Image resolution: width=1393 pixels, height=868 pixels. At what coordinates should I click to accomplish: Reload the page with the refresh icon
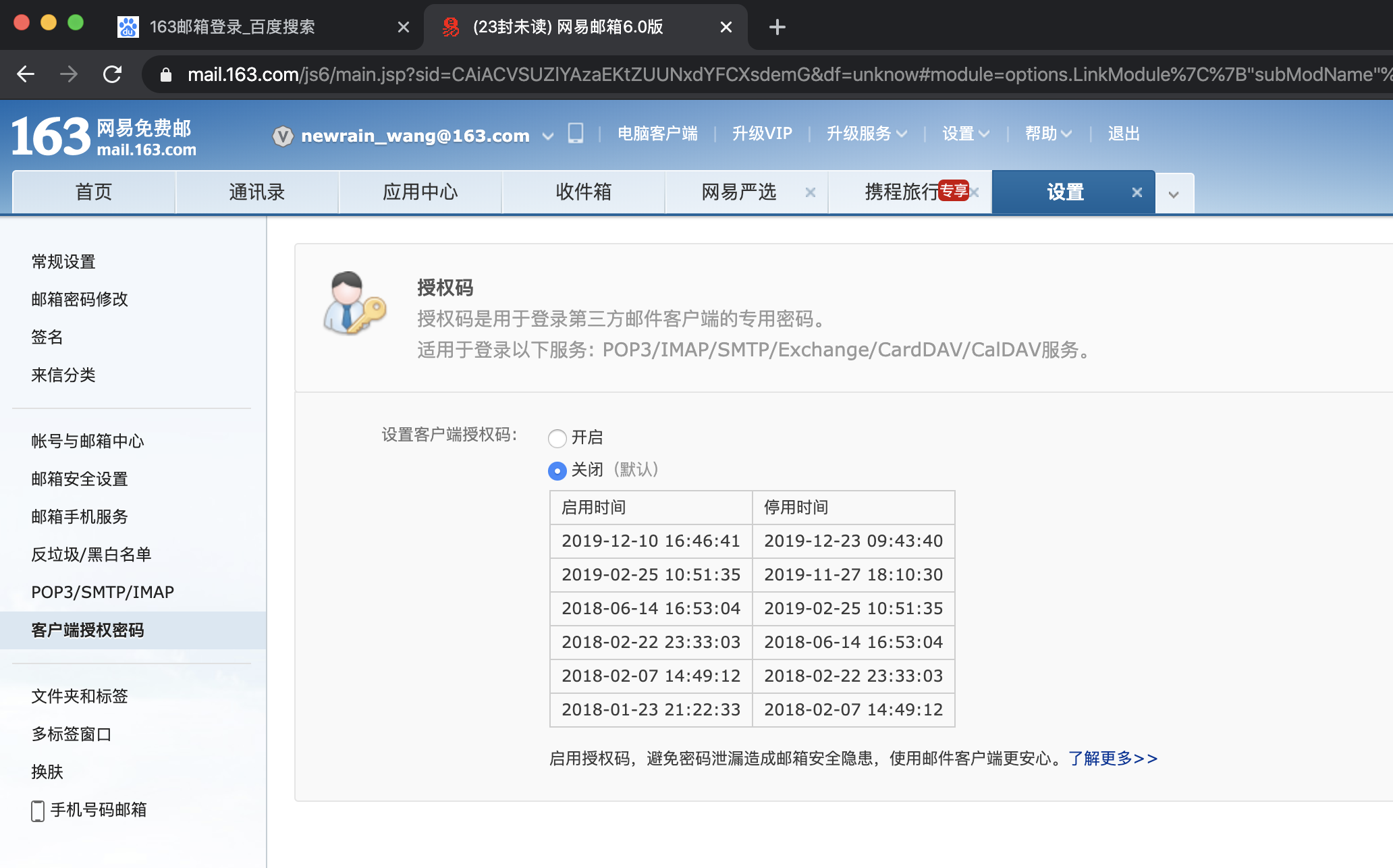112,74
